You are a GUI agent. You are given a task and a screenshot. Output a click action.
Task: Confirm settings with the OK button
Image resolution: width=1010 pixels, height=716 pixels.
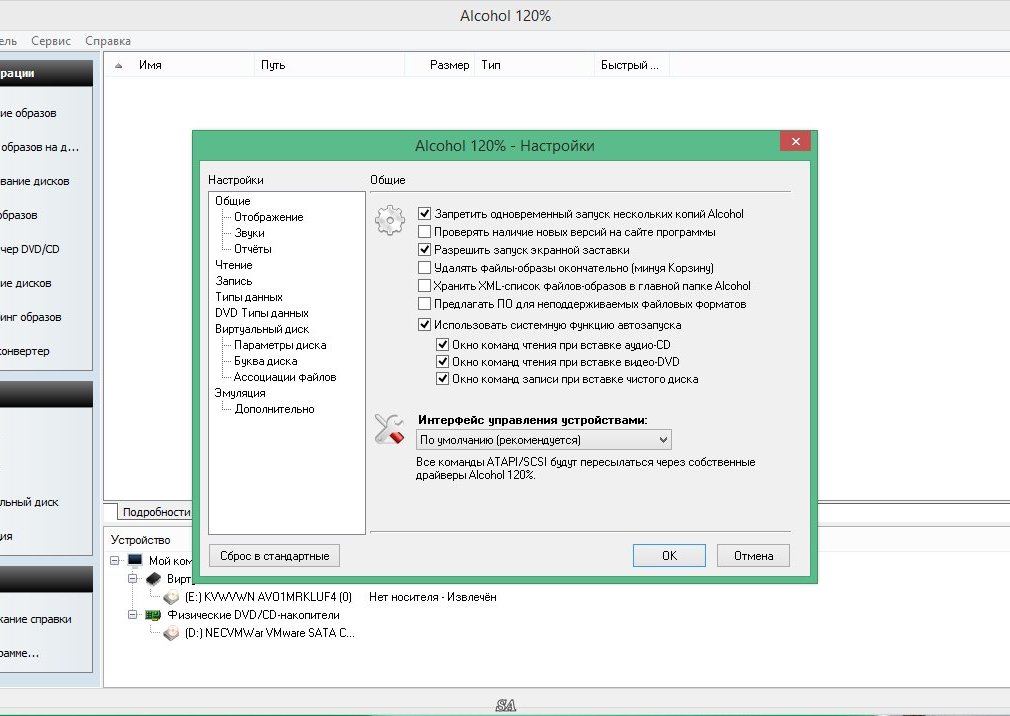click(669, 556)
